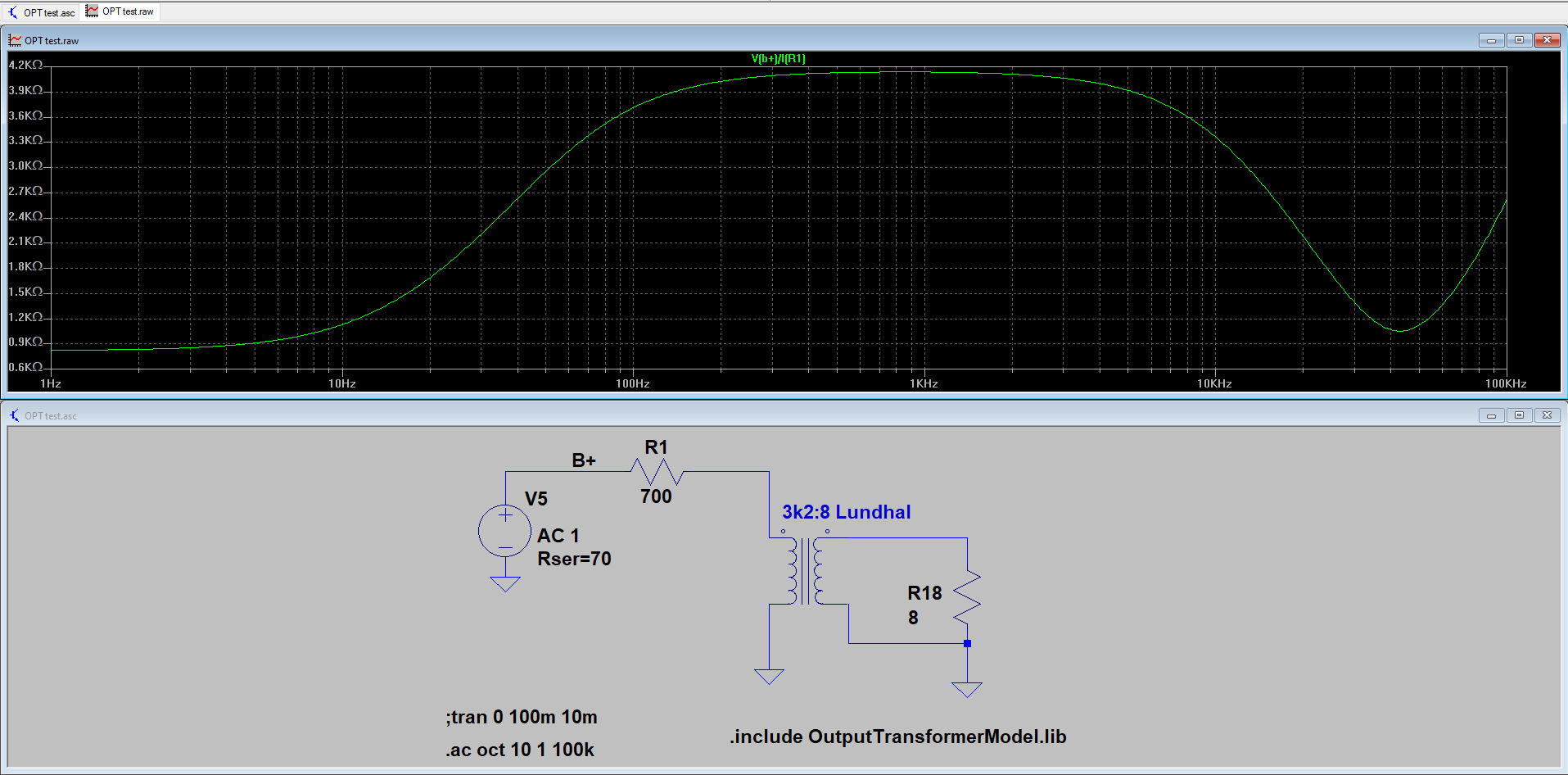Click the .include OutputTransformerModel.lib directive
Screen dimensions: 1568x775
pyautogui.click(x=898, y=736)
